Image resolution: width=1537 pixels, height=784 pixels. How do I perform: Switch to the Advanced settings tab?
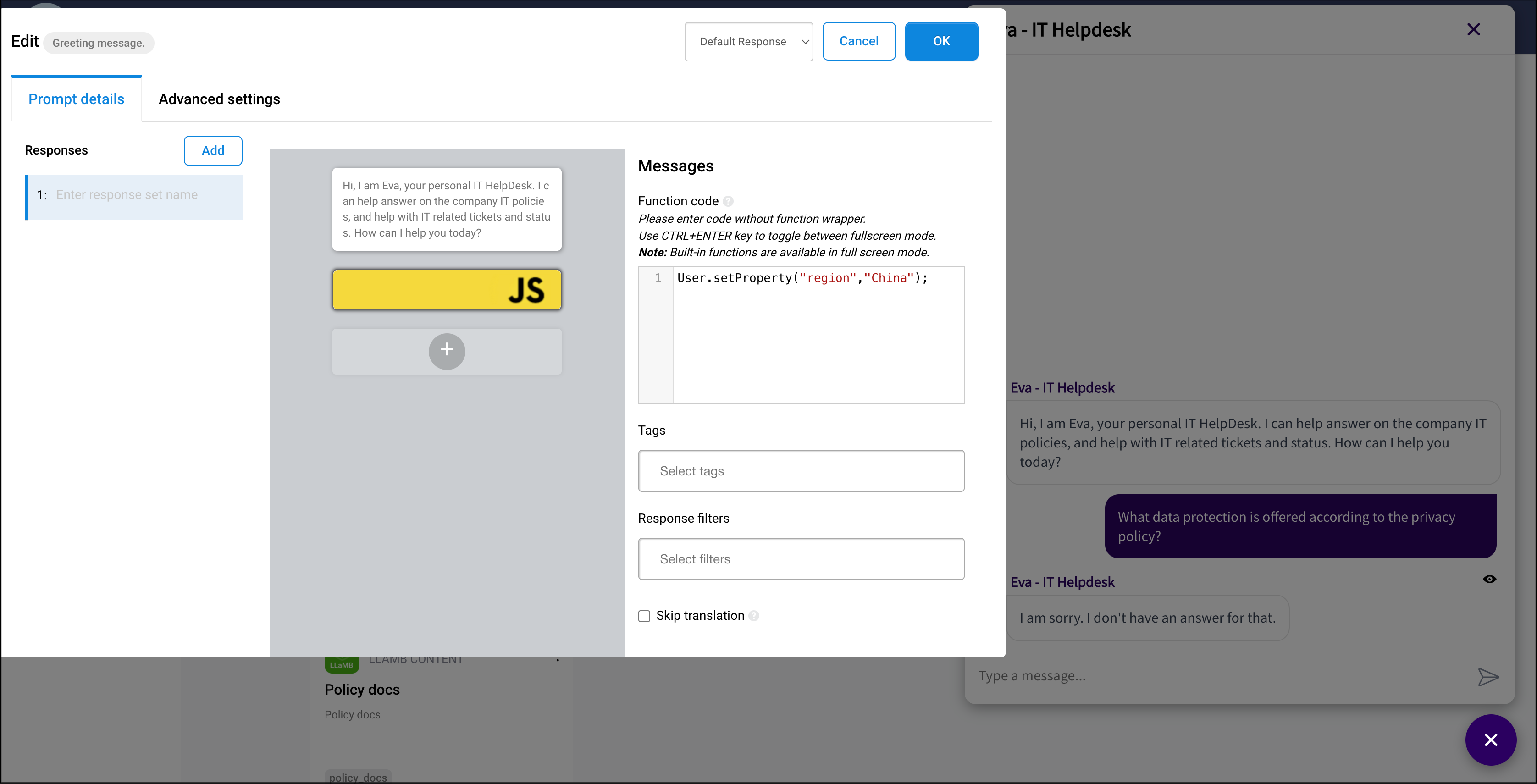[x=219, y=99]
